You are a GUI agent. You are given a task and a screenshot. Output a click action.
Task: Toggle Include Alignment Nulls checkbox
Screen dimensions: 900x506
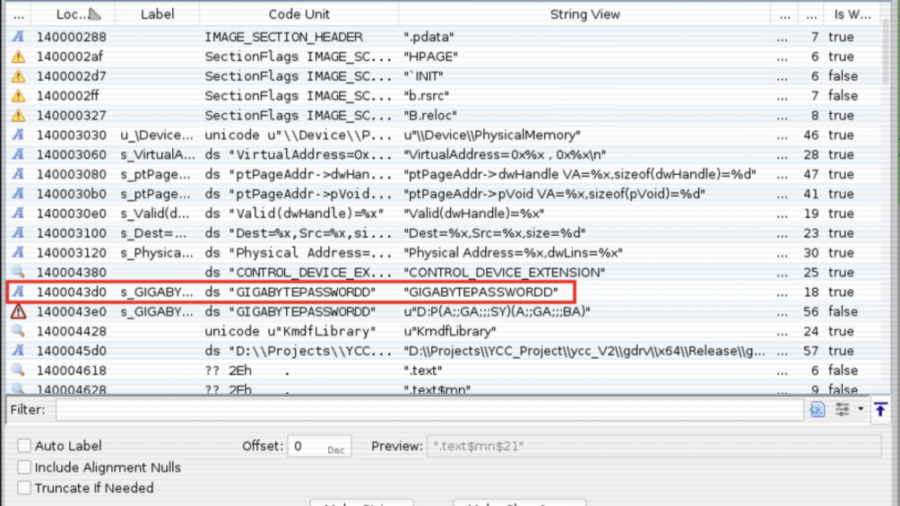(x=24, y=468)
